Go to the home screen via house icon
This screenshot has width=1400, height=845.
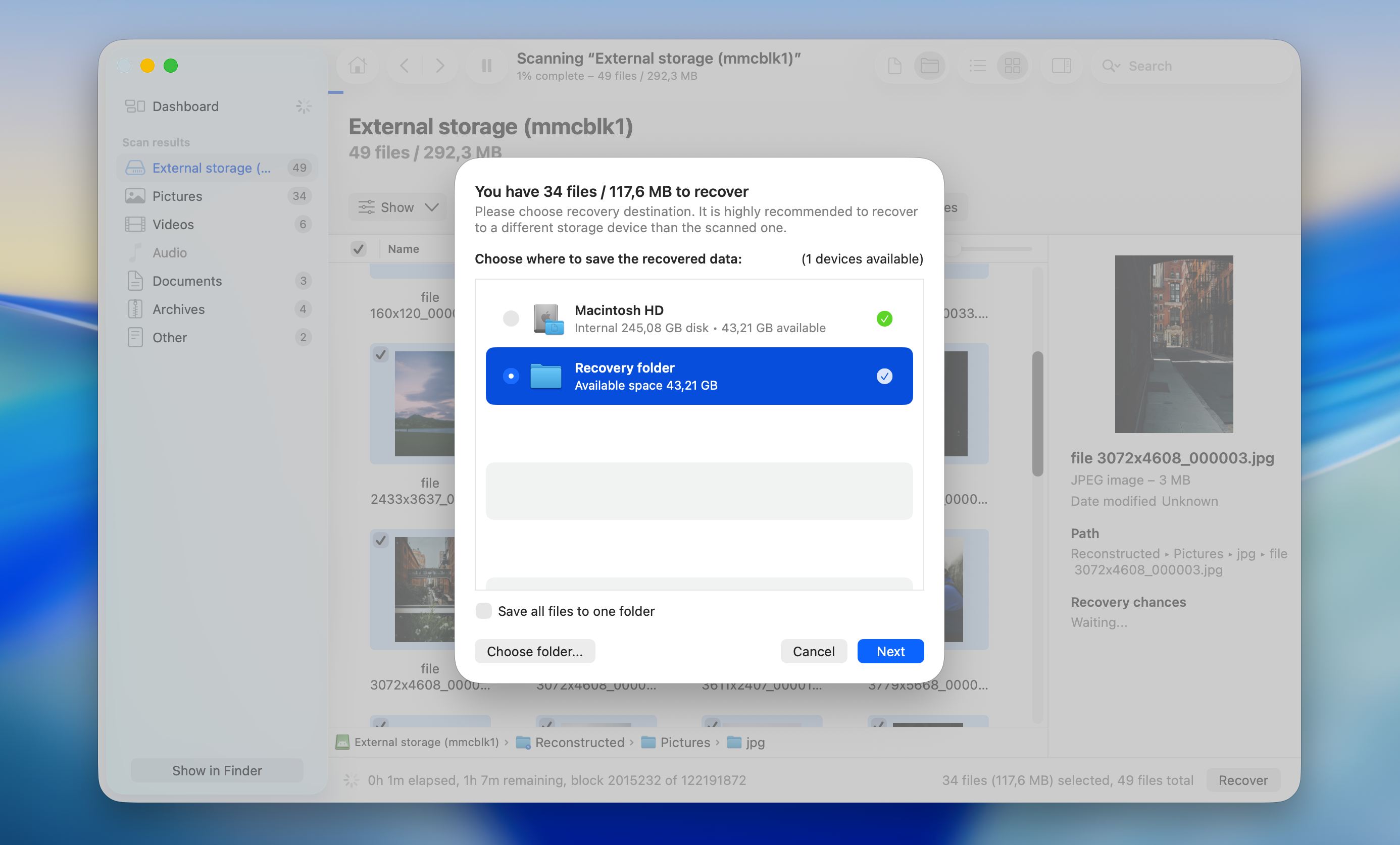click(x=357, y=65)
